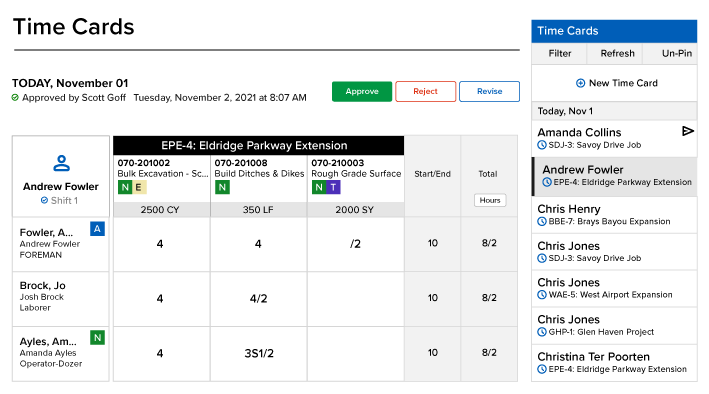
Task: Click clock icon beside BBE-7 Brays Bayou Expansion
Action: pyautogui.click(x=542, y=222)
